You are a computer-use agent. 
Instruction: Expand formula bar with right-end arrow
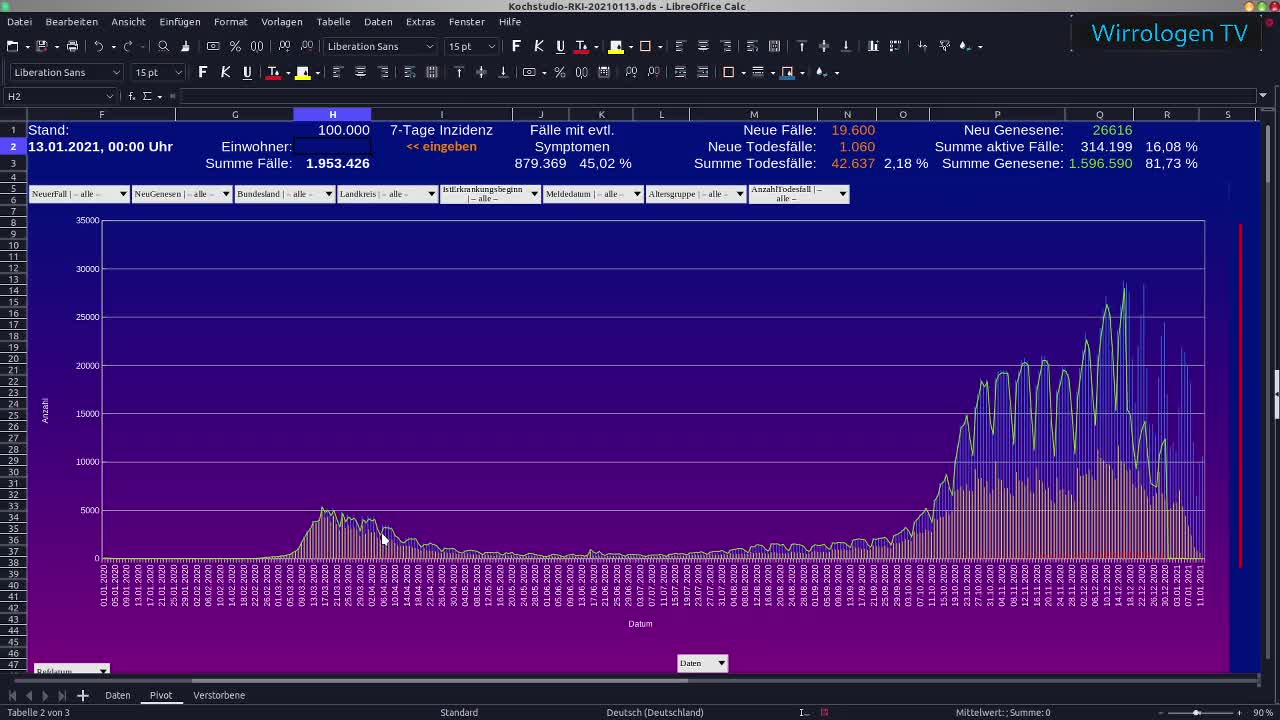tap(1263, 96)
